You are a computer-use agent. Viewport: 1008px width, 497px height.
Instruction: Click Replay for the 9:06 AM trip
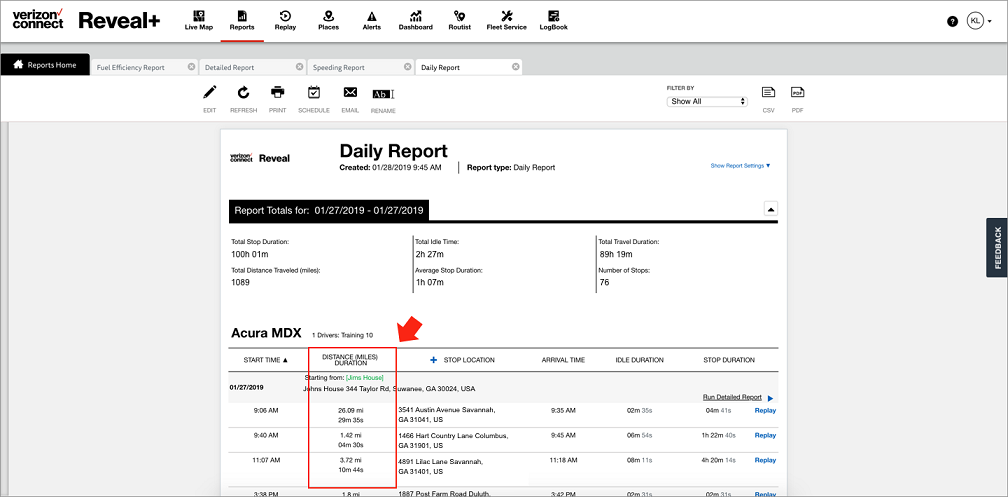(765, 410)
